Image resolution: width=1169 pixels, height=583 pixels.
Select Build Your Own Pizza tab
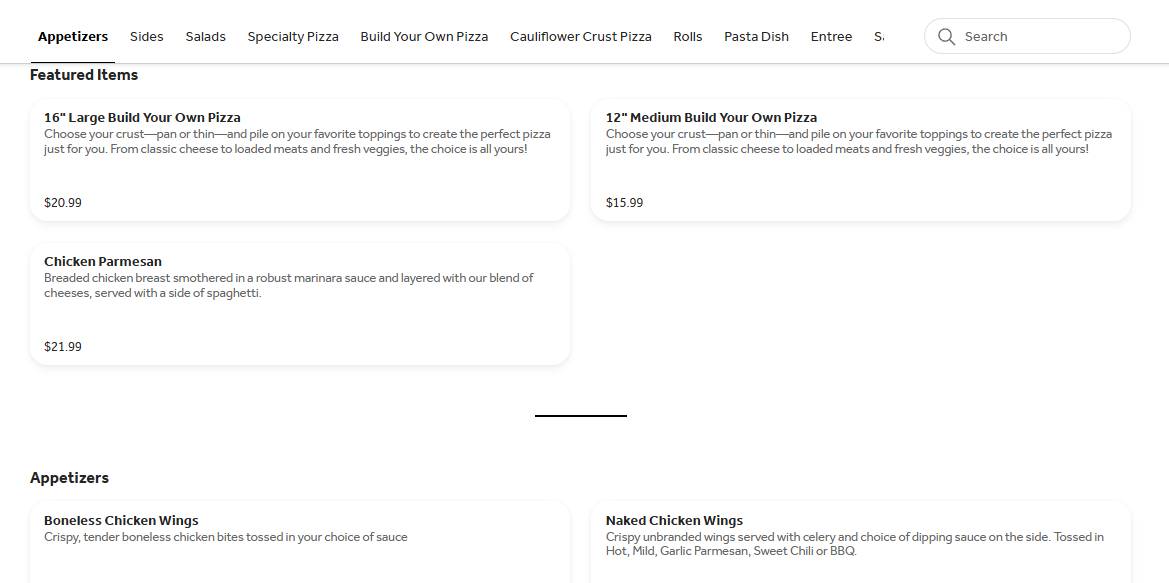(424, 37)
